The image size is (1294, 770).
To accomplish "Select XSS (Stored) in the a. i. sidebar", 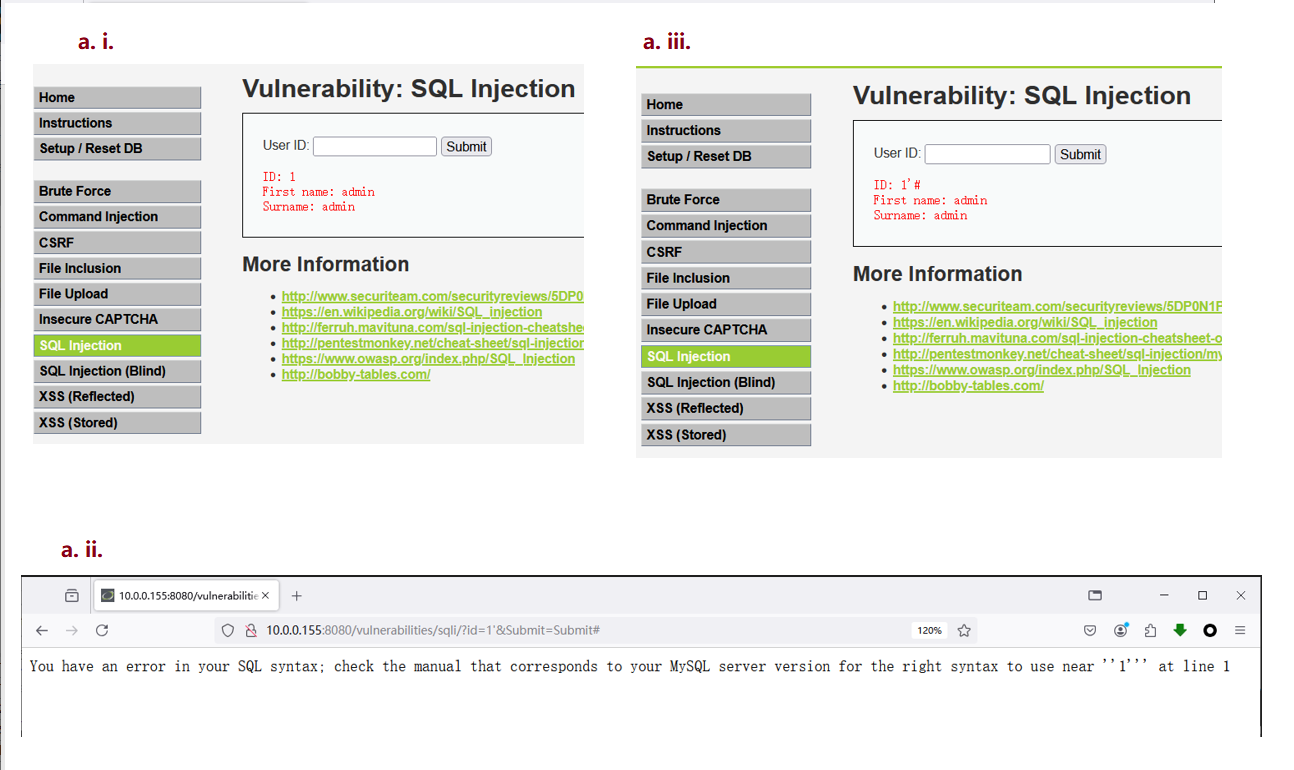I will [x=117, y=422].
